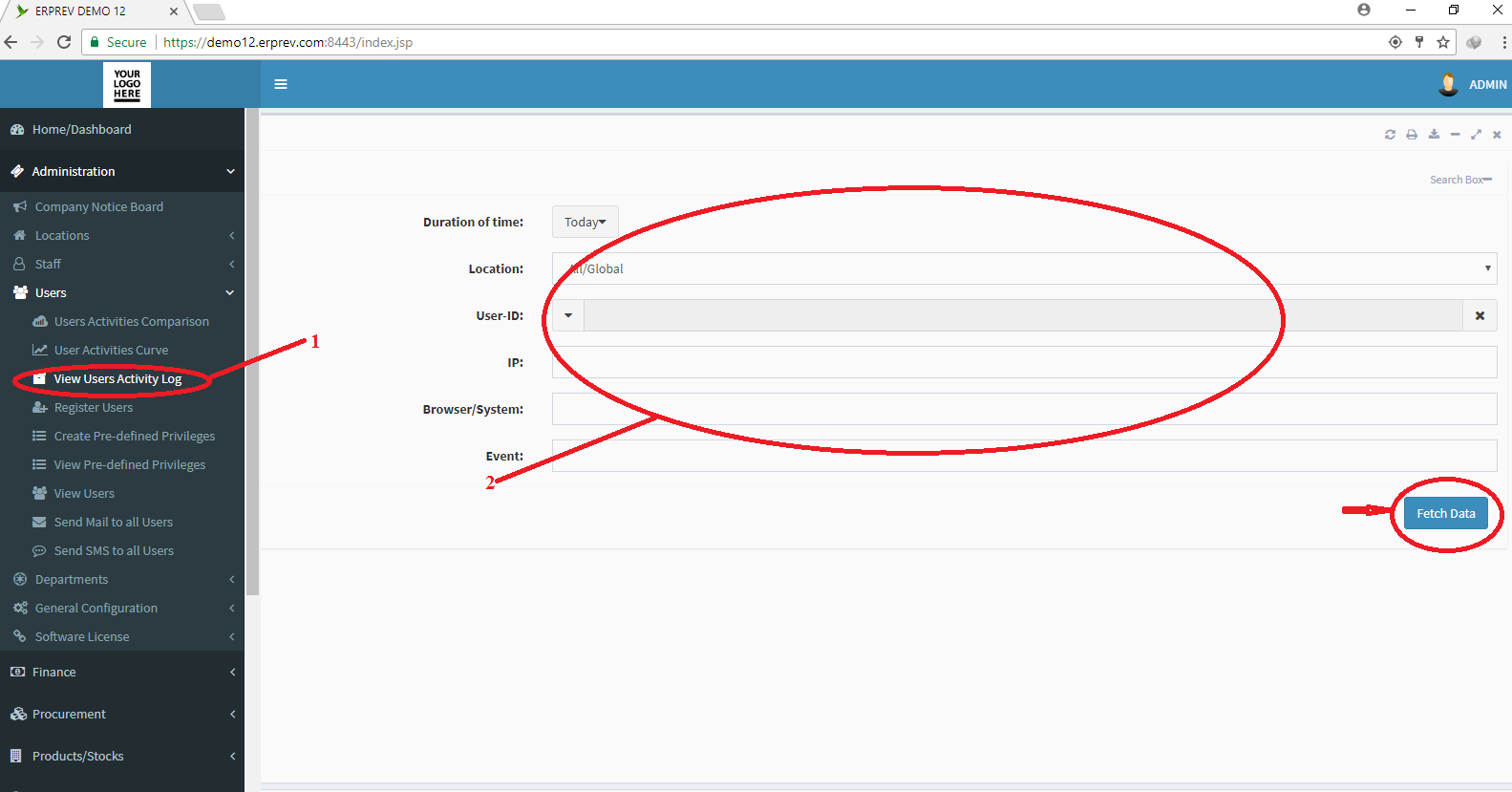The image size is (1512, 792).
Task: Open the User-ID dropdown arrow
Action: tap(568, 315)
